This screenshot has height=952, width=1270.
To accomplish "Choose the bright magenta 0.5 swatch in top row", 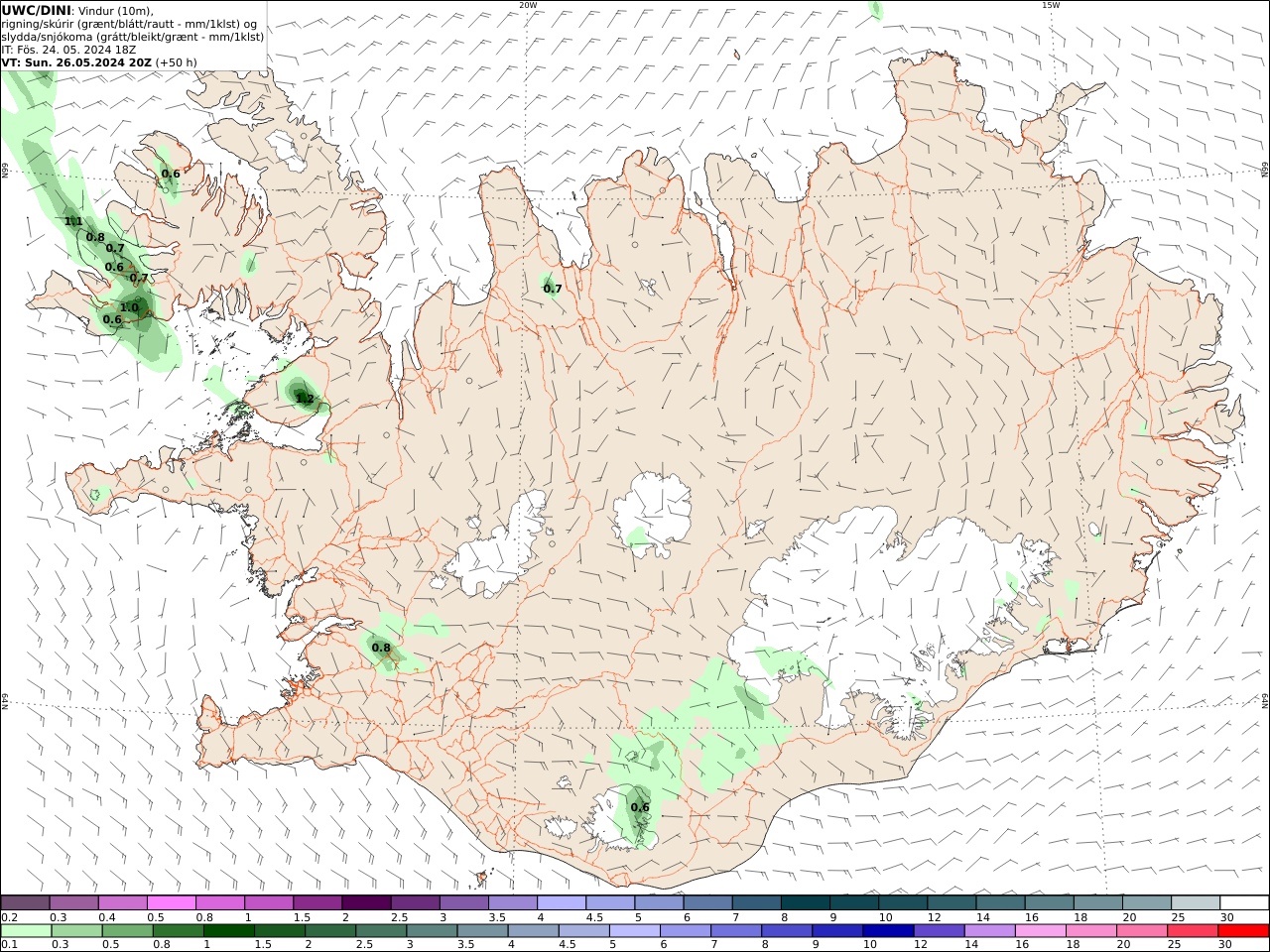I will click(x=172, y=902).
